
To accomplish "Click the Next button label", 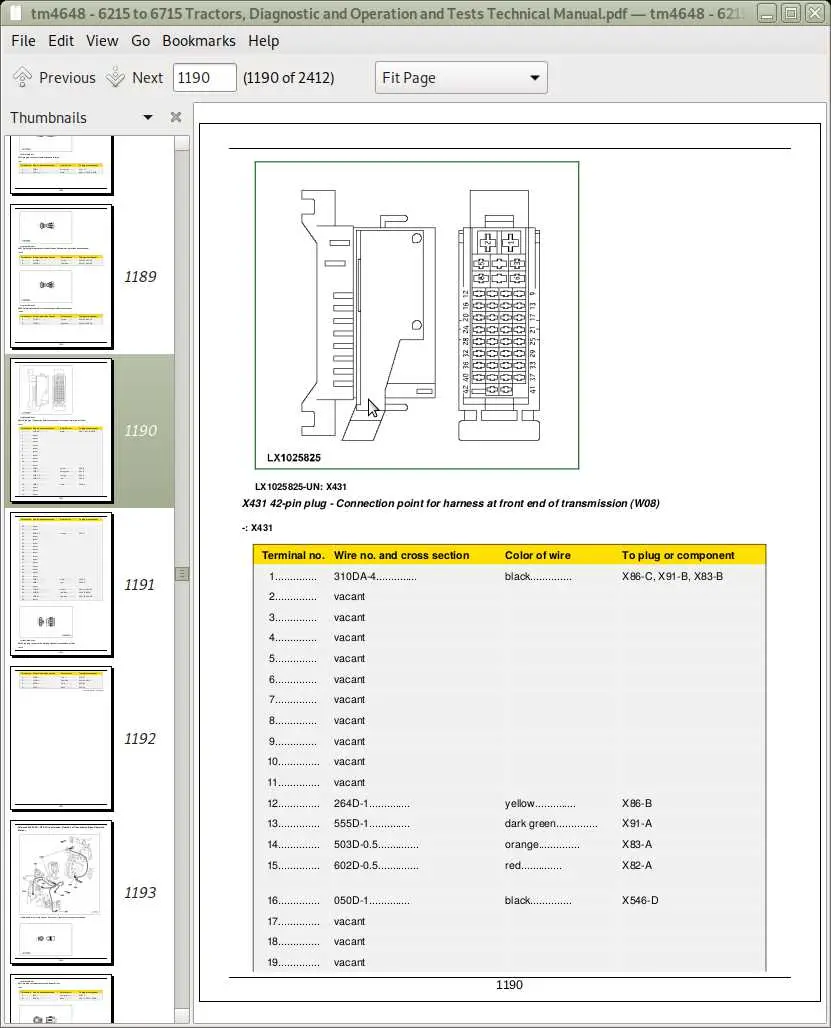I will [147, 77].
